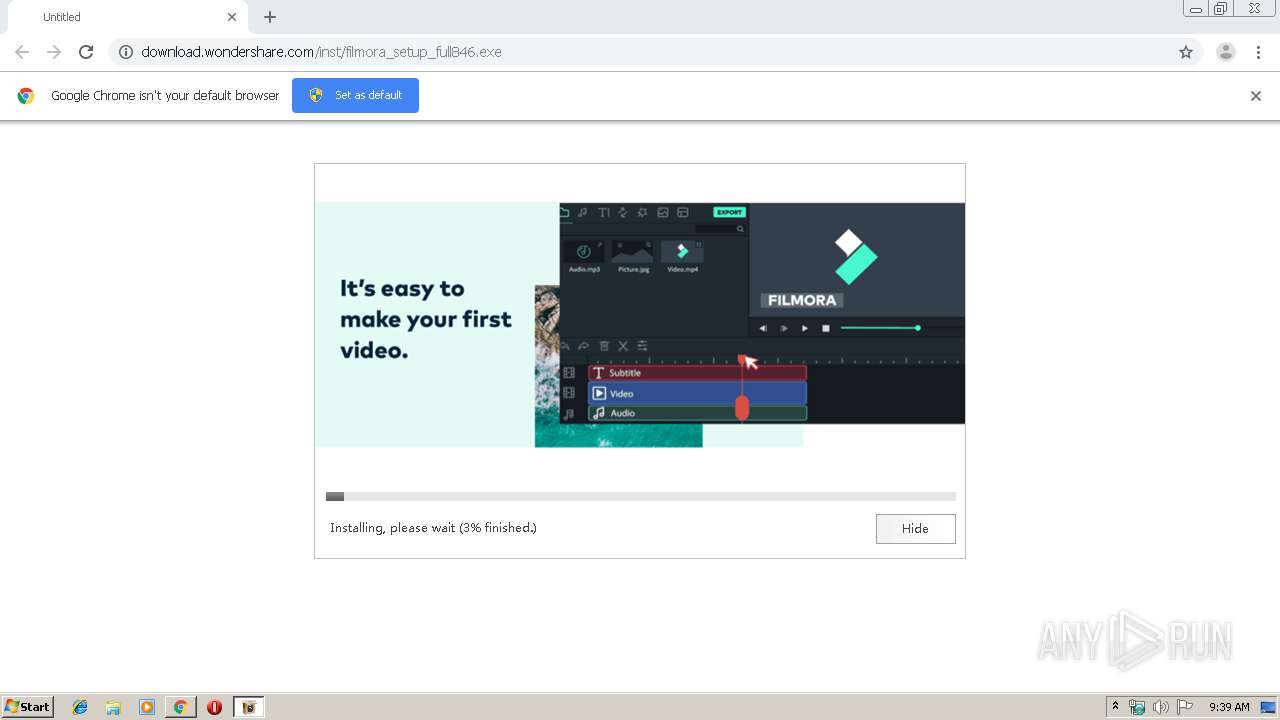Viewport: 1280px width, 720px height.
Task: Restore down the Chrome window
Action: (1221, 9)
